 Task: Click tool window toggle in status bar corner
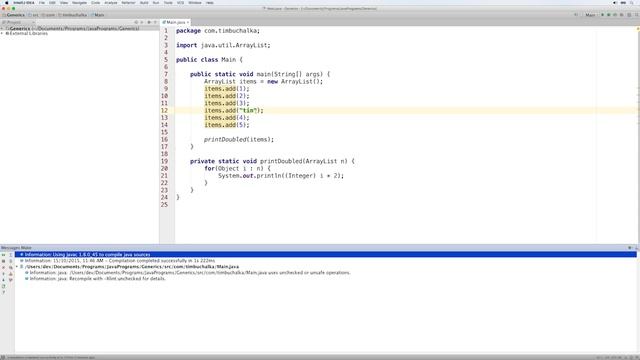(x=3, y=357)
